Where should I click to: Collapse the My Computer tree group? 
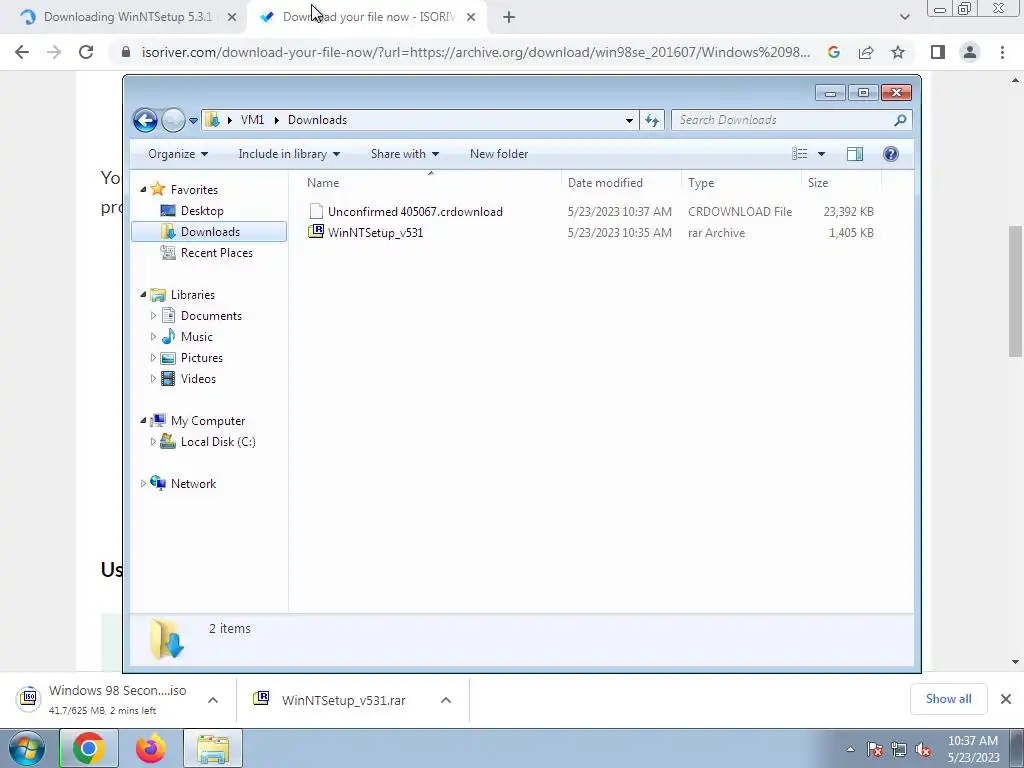point(143,421)
